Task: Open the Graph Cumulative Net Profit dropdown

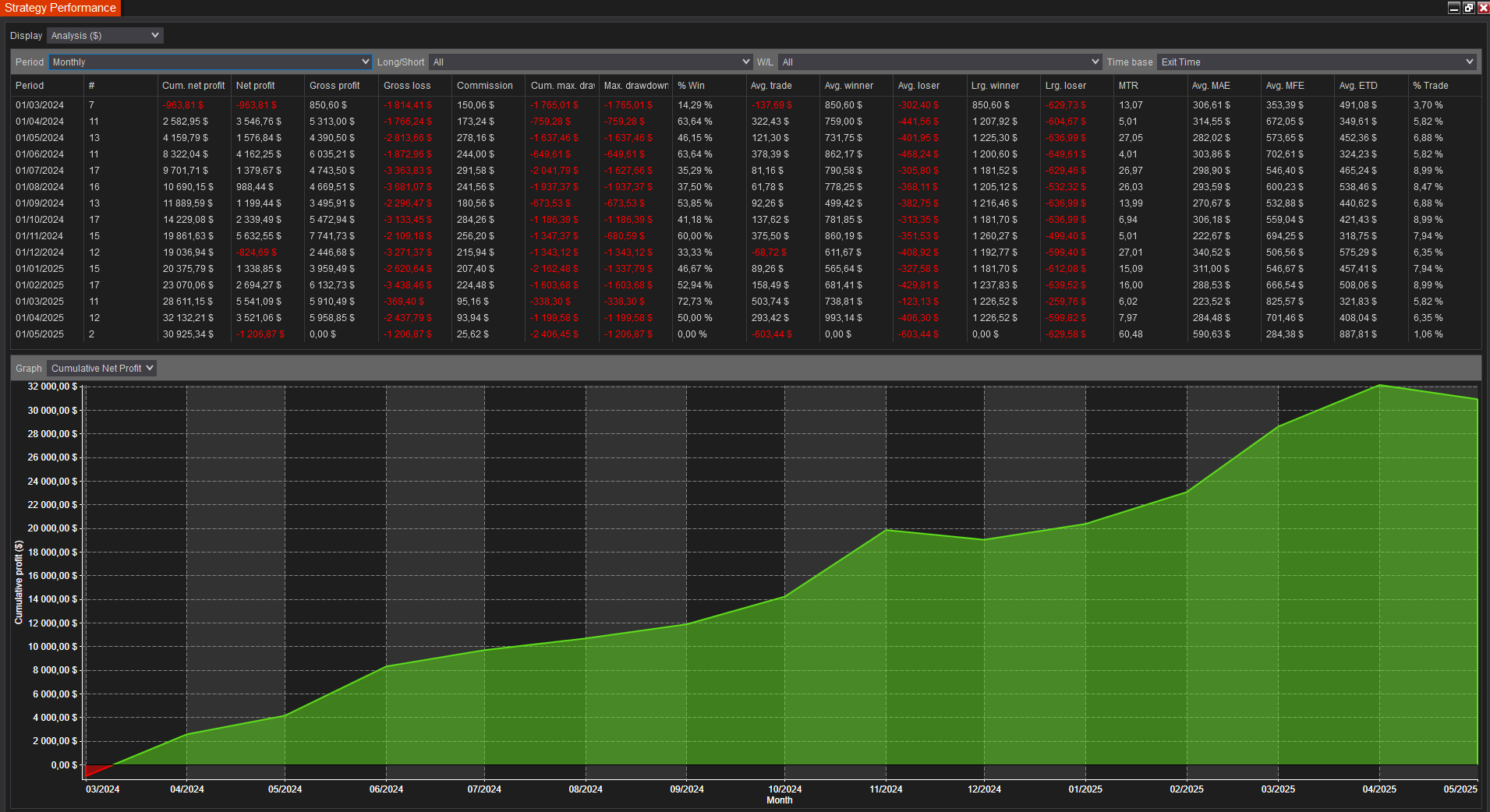Action: pyautogui.click(x=101, y=369)
